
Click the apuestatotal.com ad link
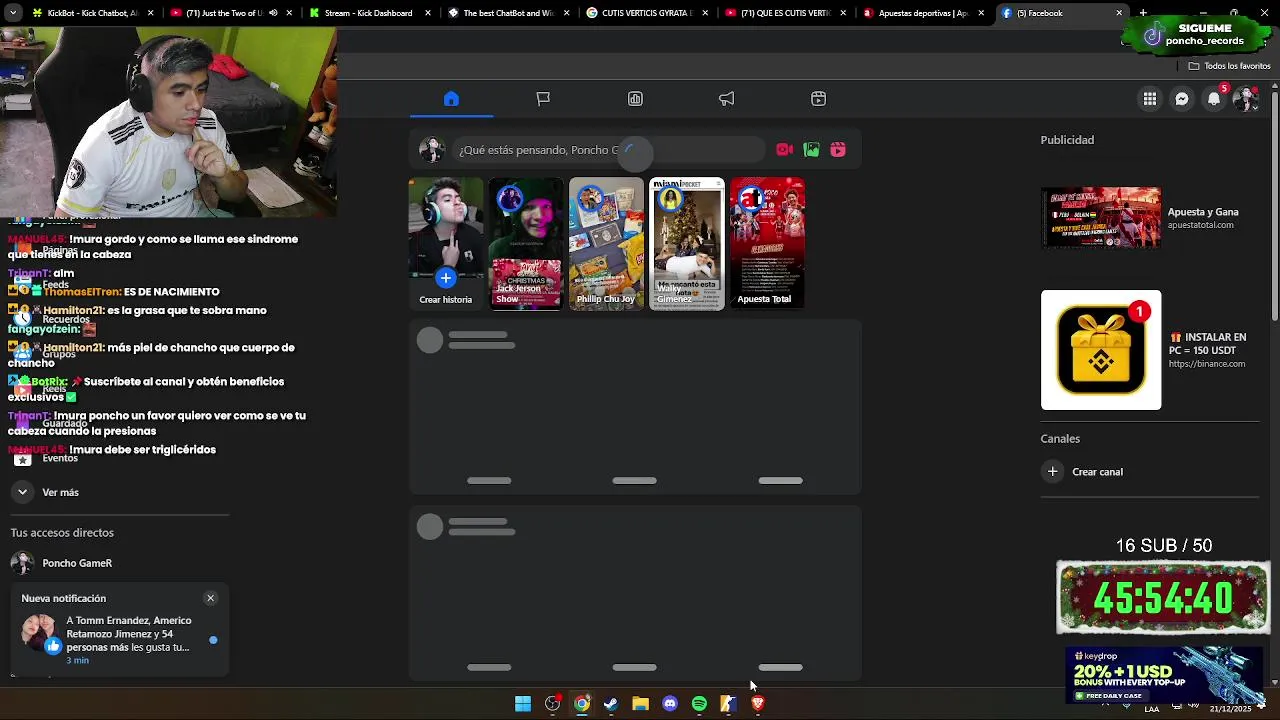click(1201, 225)
